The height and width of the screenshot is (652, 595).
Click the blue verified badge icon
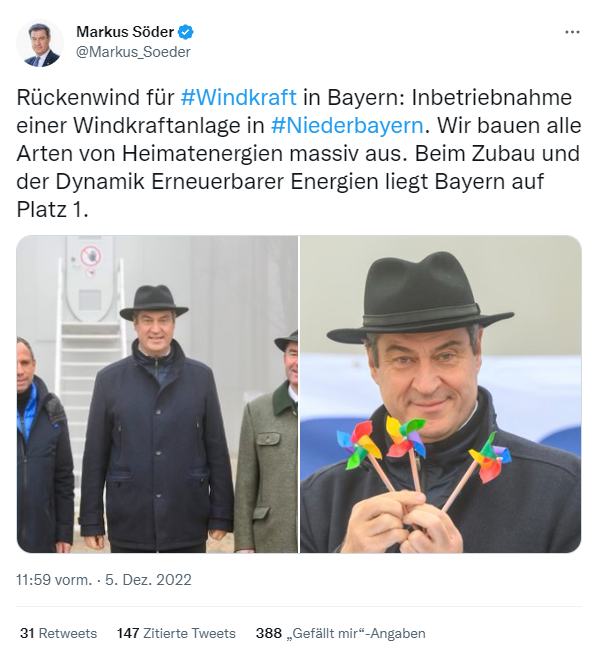[185, 32]
